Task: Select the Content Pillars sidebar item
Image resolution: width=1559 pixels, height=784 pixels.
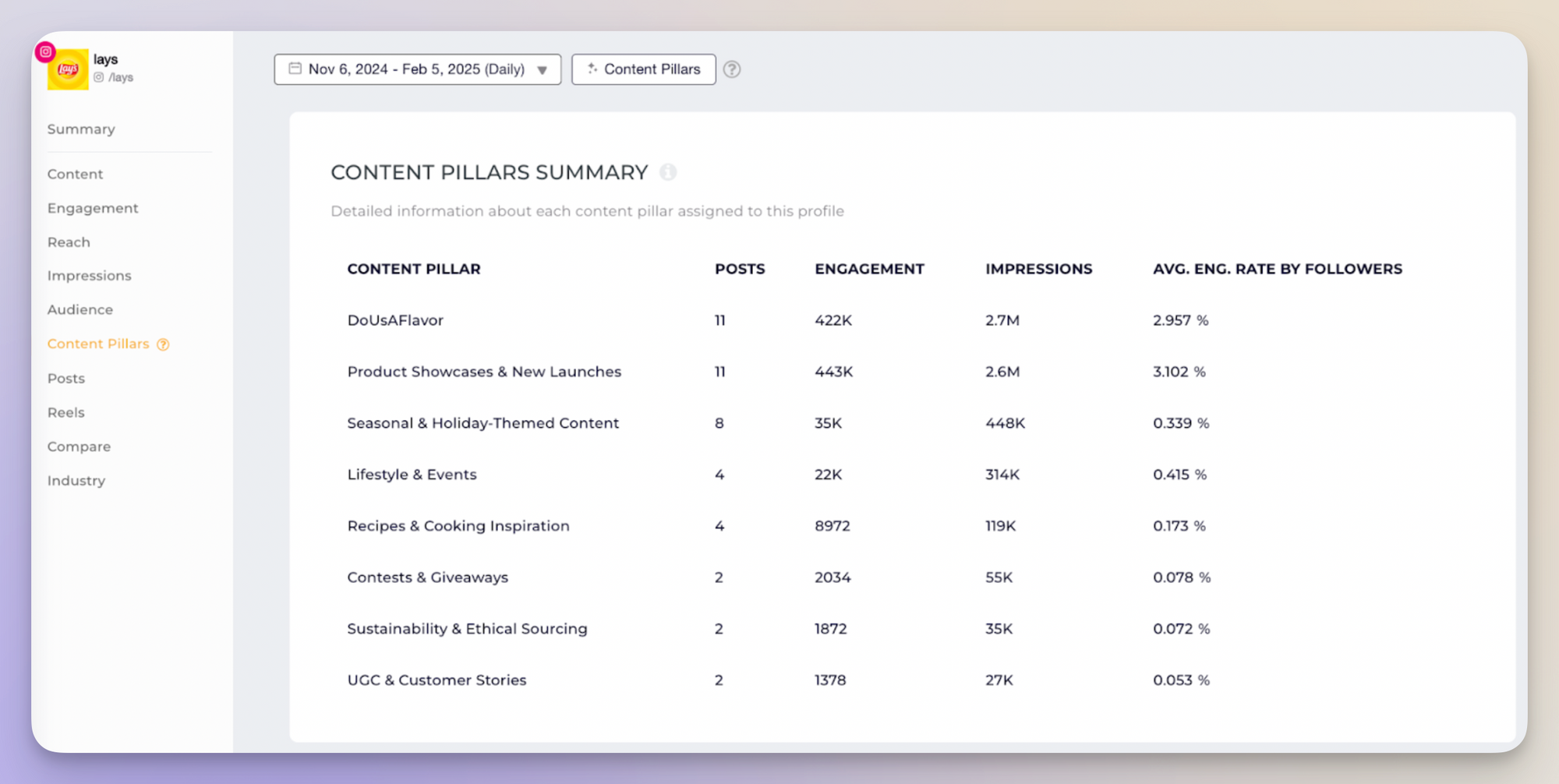Action: 98,344
